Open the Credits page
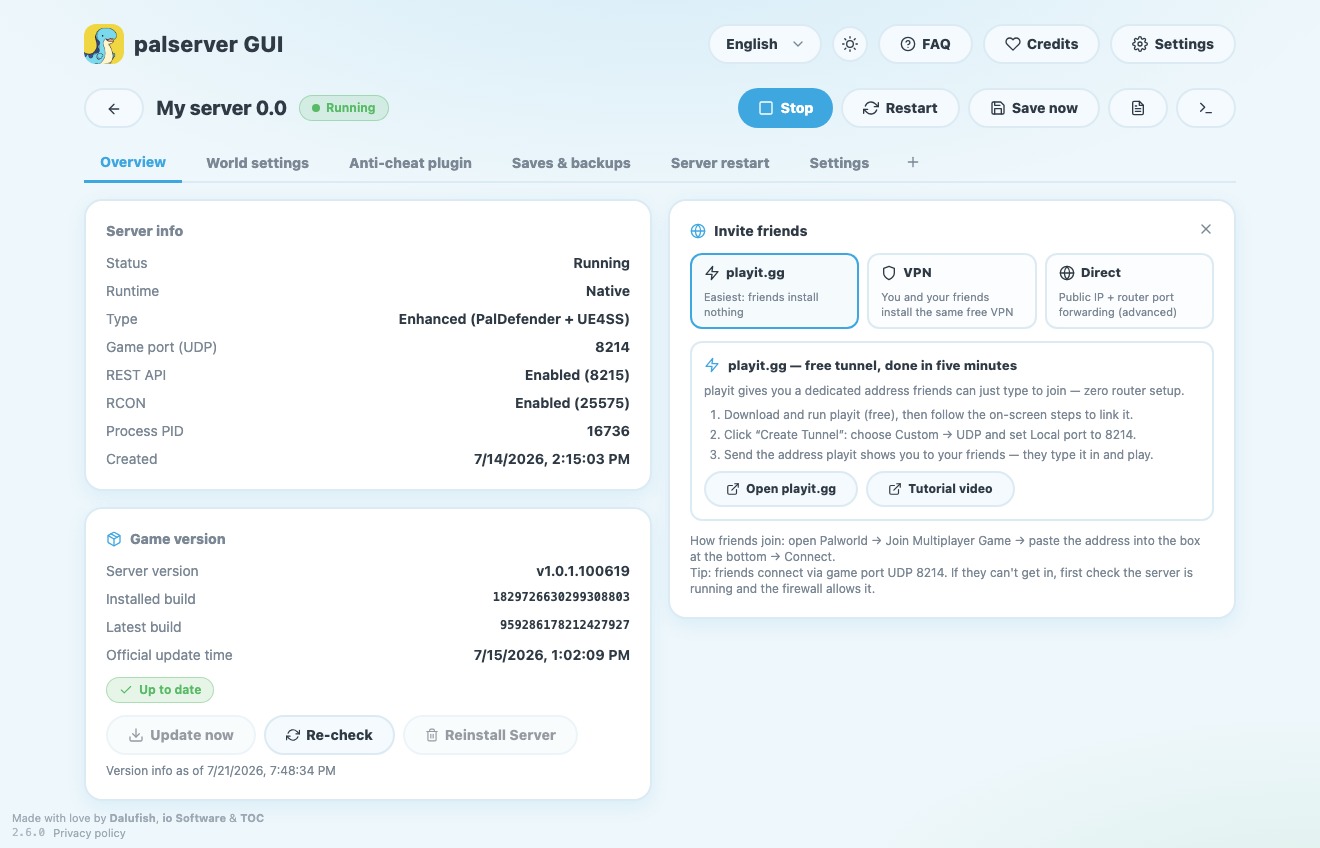 coord(1041,44)
